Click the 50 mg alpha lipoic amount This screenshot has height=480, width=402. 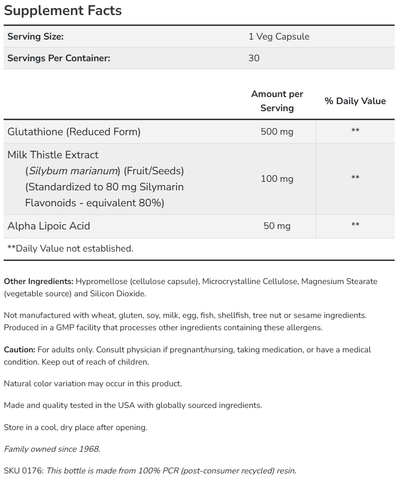click(277, 226)
